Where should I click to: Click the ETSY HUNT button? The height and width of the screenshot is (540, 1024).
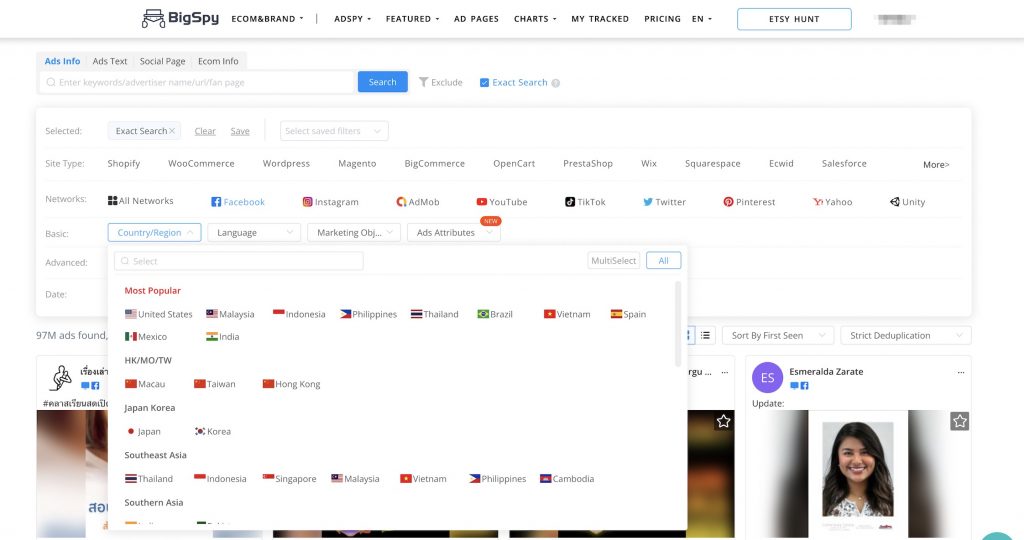[794, 19]
